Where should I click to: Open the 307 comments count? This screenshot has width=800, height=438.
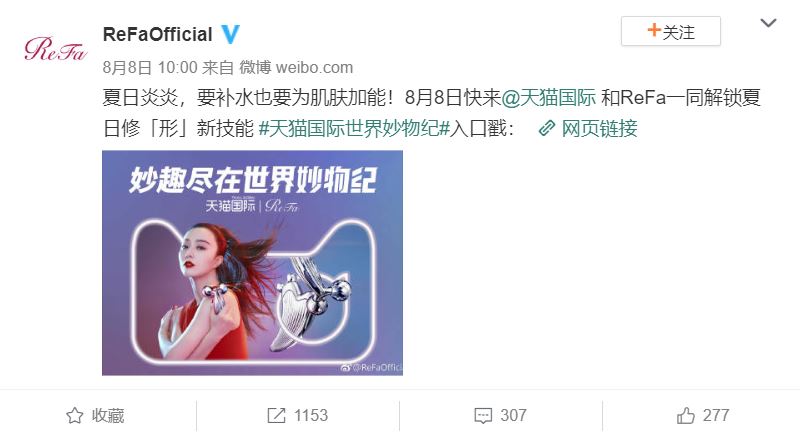tap(501, 416)
